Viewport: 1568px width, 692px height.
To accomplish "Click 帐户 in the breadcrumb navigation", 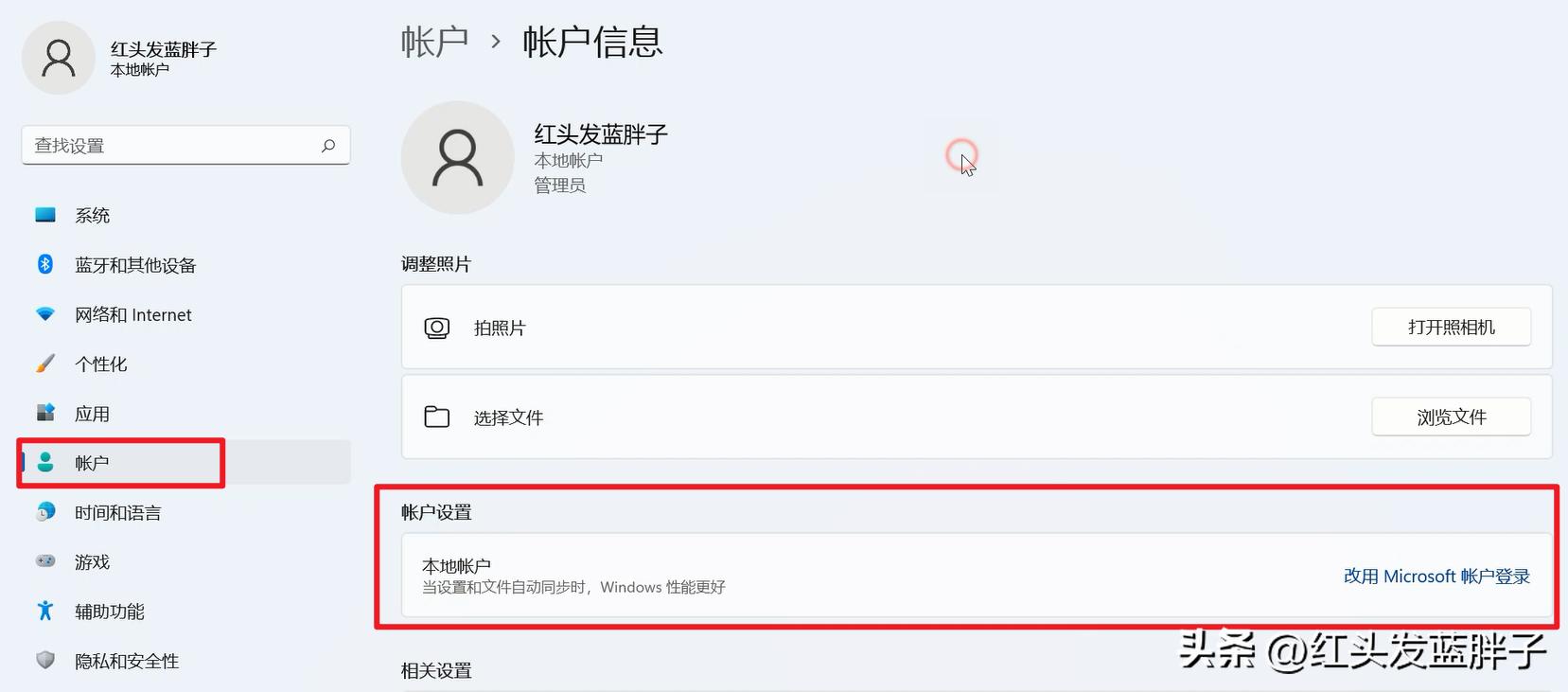I will [x=435, y=42].
